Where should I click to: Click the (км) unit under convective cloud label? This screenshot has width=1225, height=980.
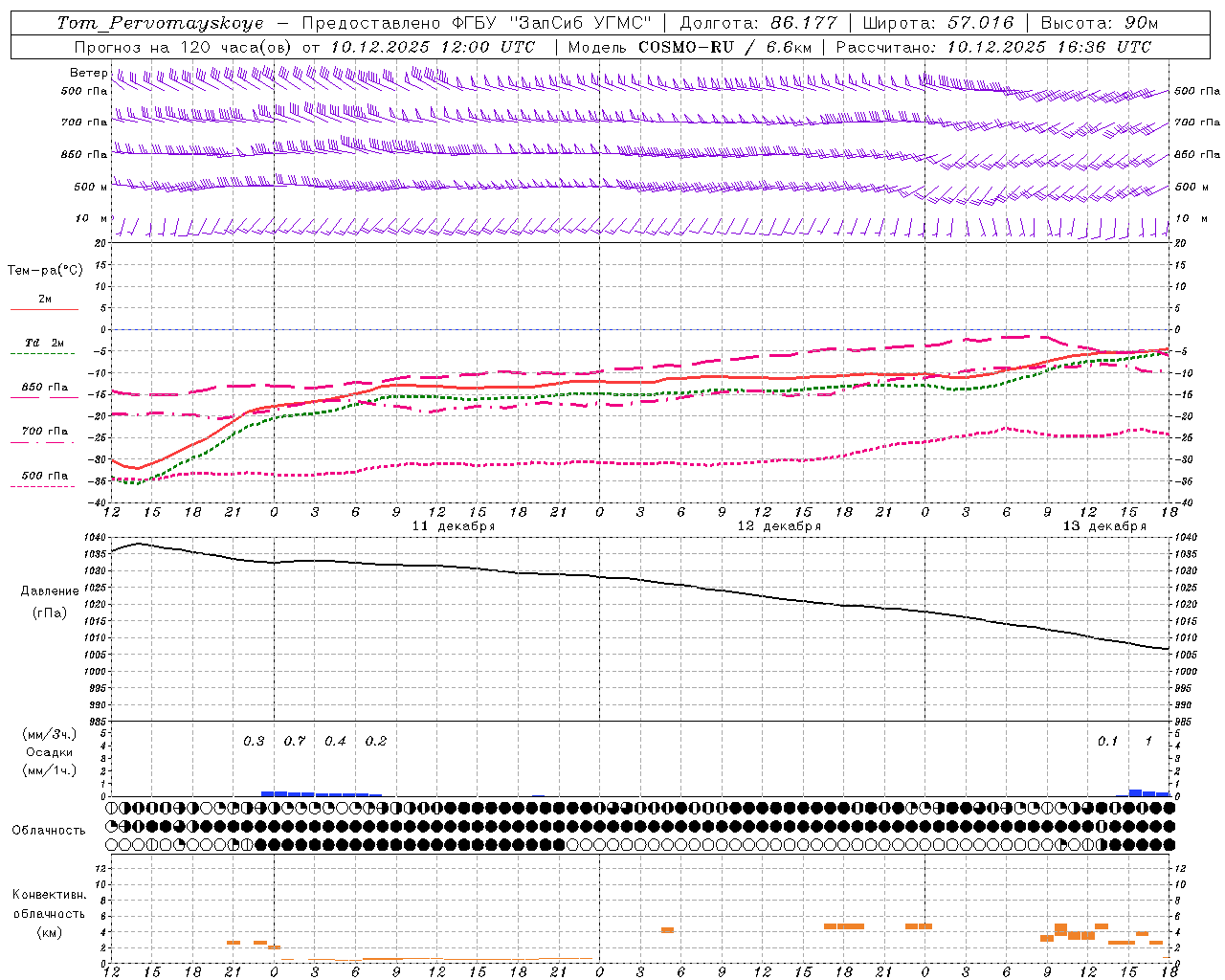(x=49, y=932)
